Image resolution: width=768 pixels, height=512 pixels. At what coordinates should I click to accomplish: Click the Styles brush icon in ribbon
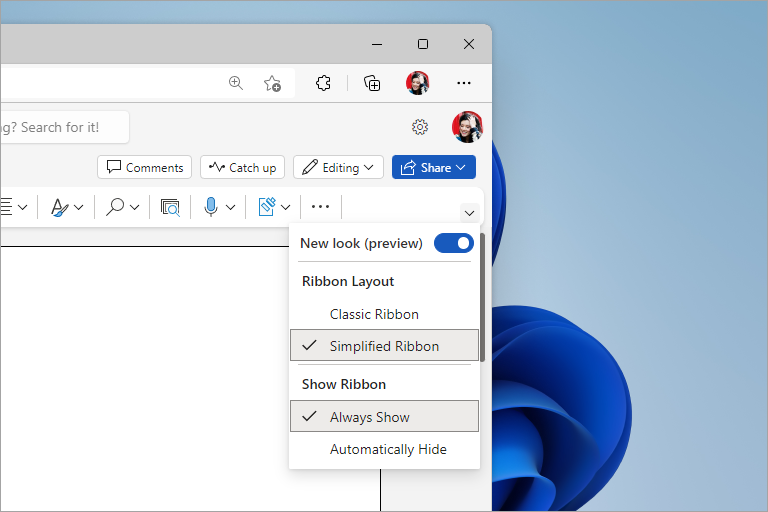(x=60, y=207)
